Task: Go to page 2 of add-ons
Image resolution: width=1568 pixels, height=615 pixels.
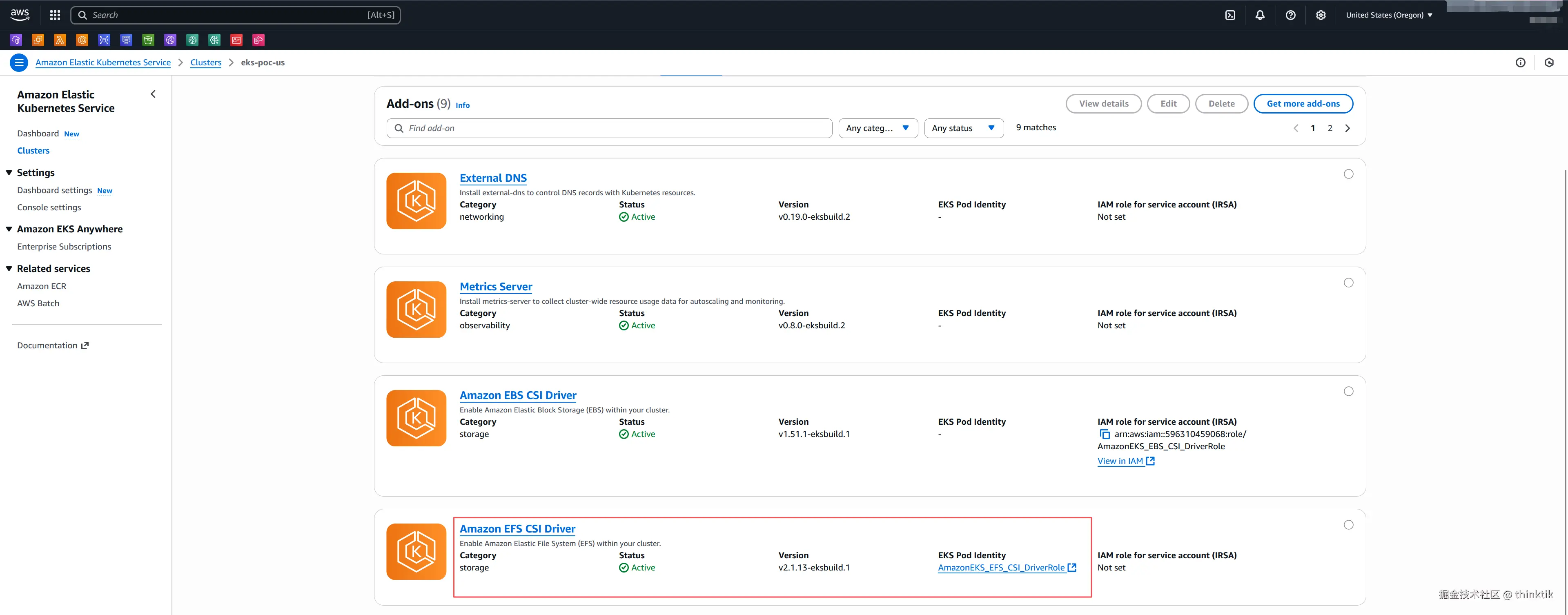Action: (x=1330, y=128)
